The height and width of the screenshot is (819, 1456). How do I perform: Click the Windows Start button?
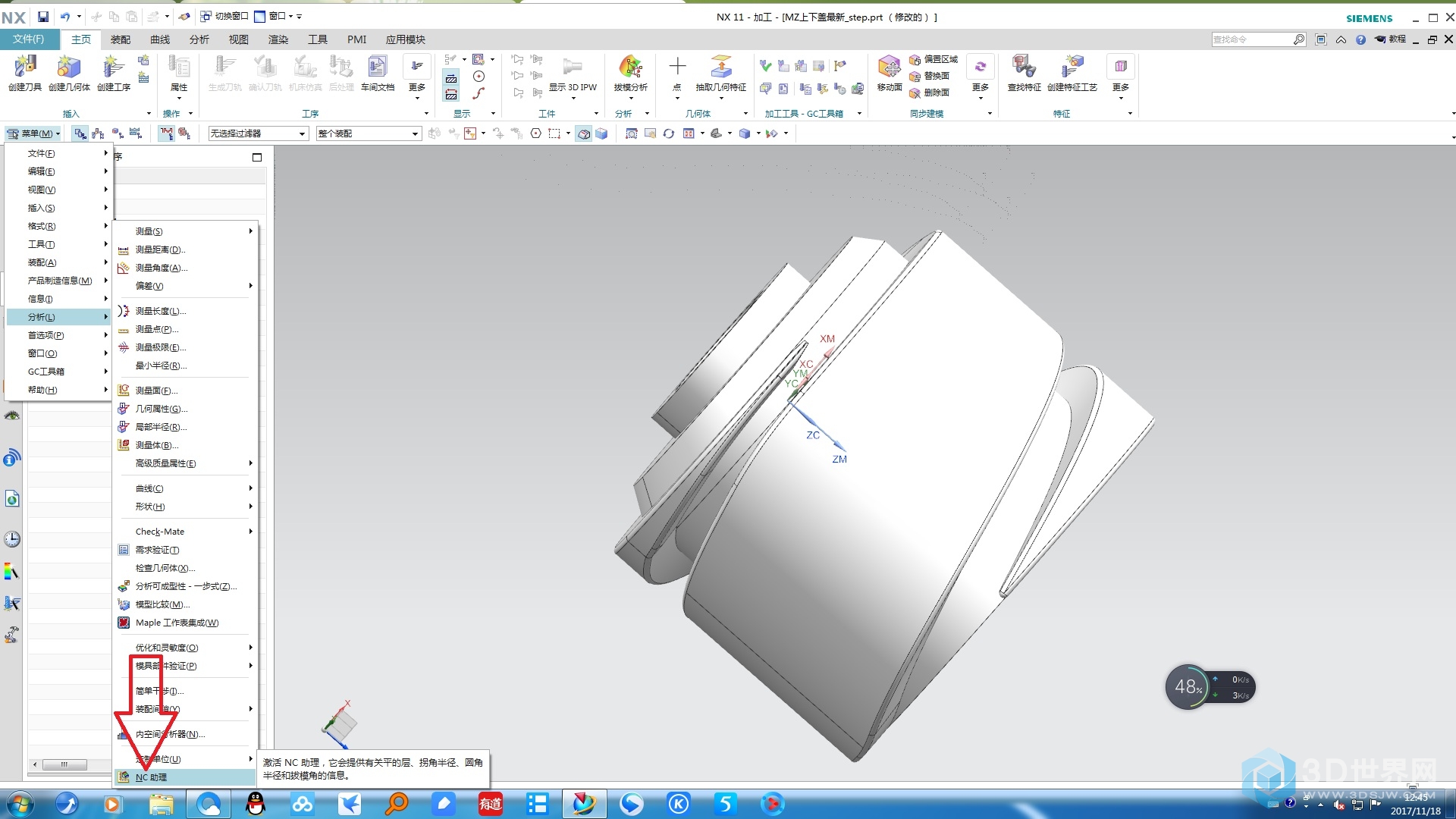pos(20,804)
